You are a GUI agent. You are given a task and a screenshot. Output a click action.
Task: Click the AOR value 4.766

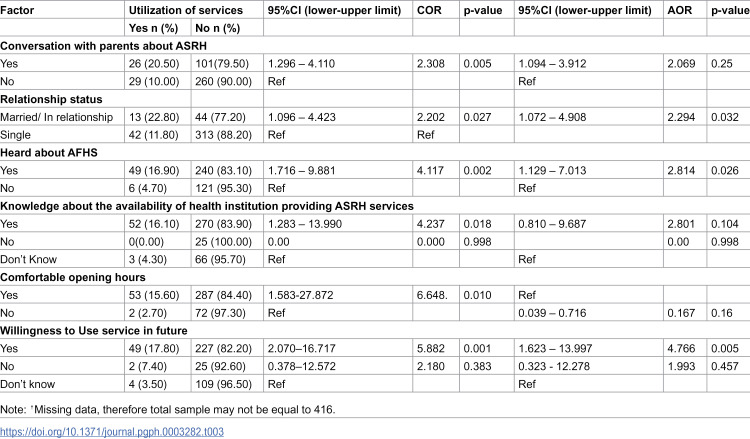681,349
